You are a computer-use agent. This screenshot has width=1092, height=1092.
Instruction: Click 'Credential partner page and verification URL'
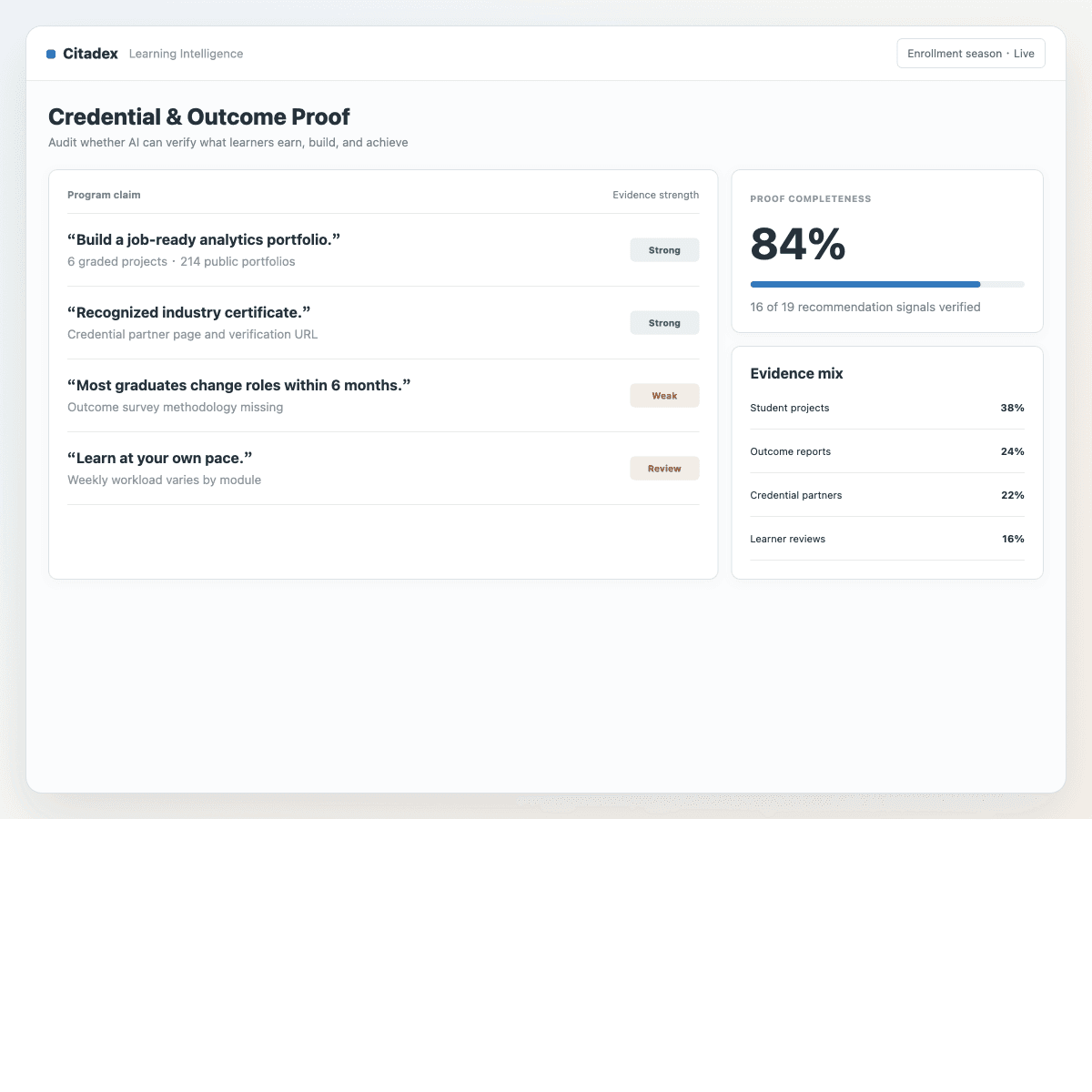[193, 335]
